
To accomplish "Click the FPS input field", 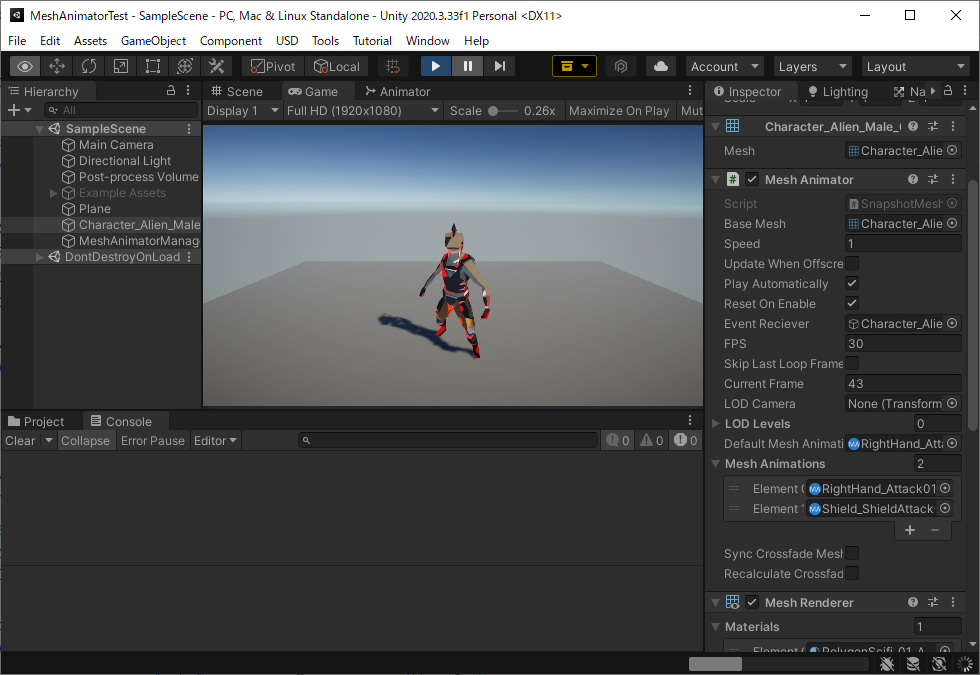I will (x=902, y=343).
